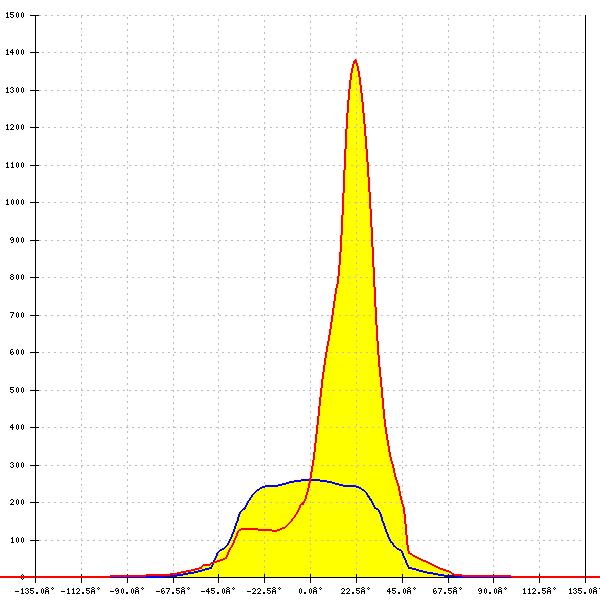Select the -22.5 degree x-axis label
This screenshot has width=600, height=600.
point(264,591)
